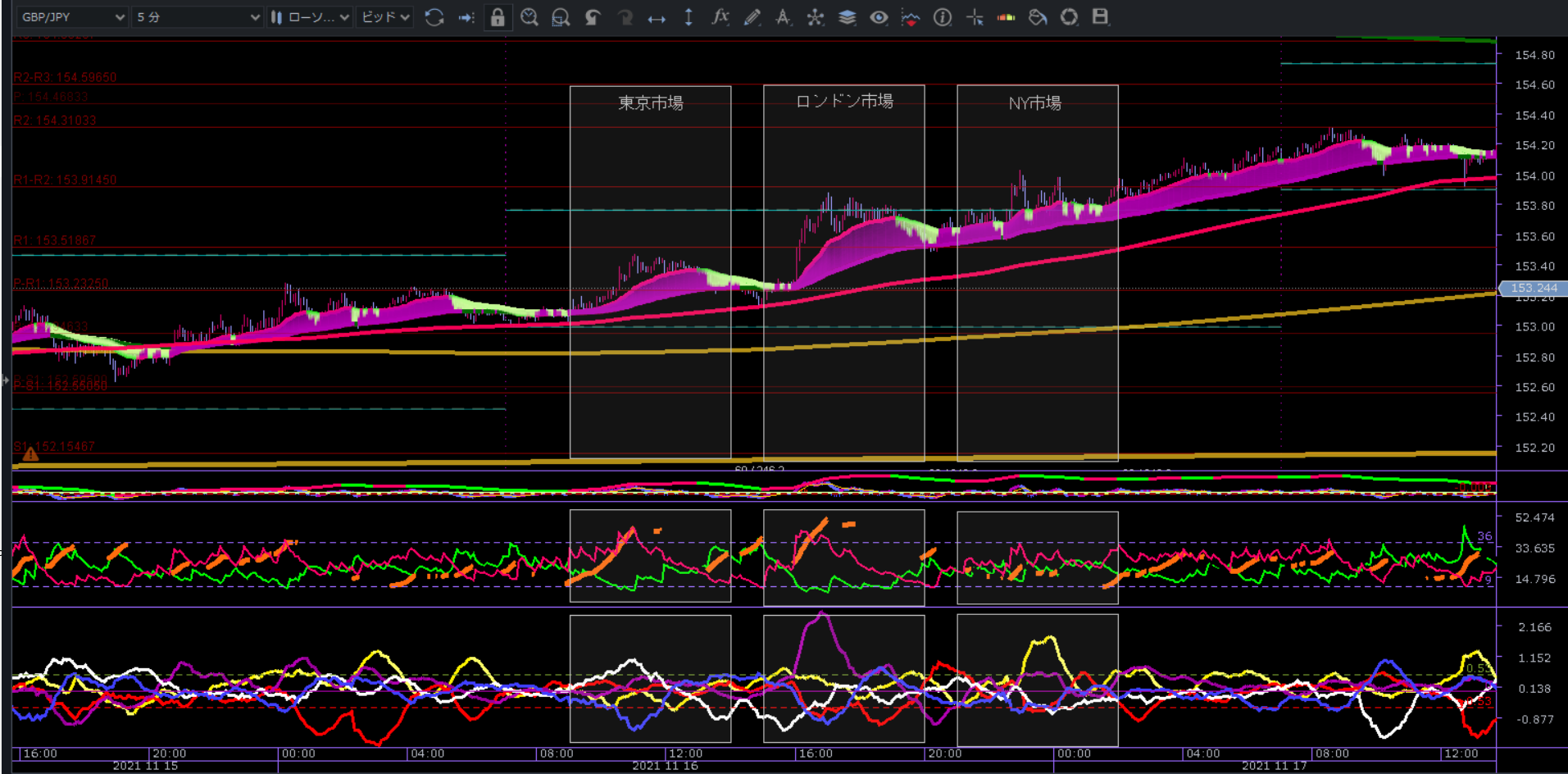1568x774 pixels.
Task: Toggle the crosshair cursor mode
Action: [x=975, y=17]
